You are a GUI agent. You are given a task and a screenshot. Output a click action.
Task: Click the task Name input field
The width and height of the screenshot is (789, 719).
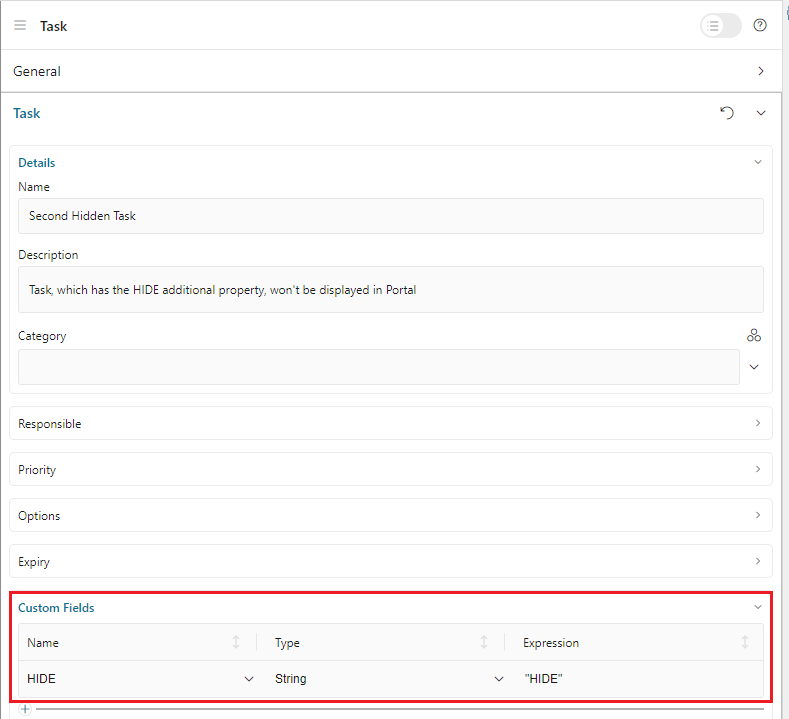click(x=390, y=216)
